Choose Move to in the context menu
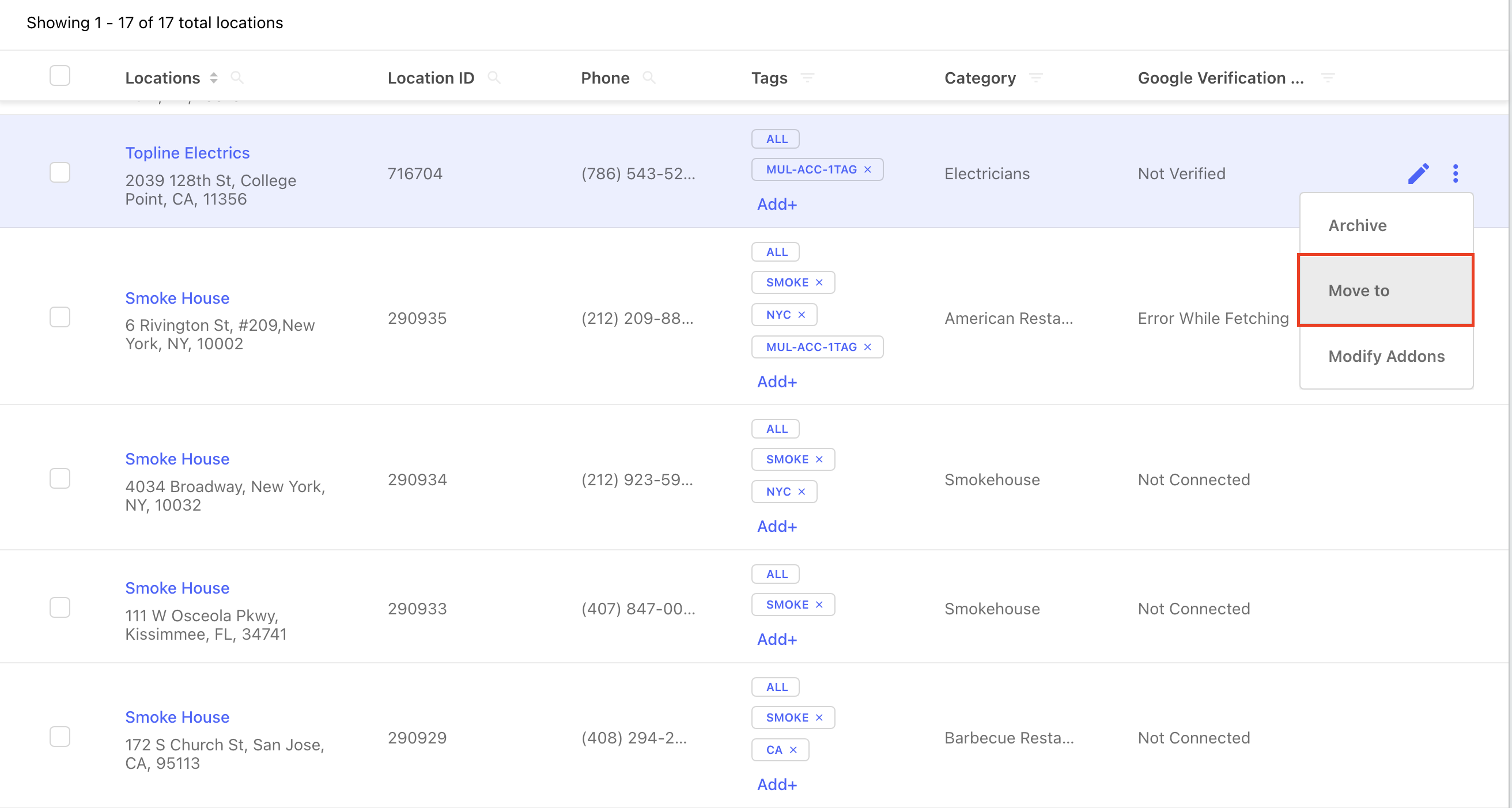Screen dimensions: 1512x808 click(x=1386, y=290)
